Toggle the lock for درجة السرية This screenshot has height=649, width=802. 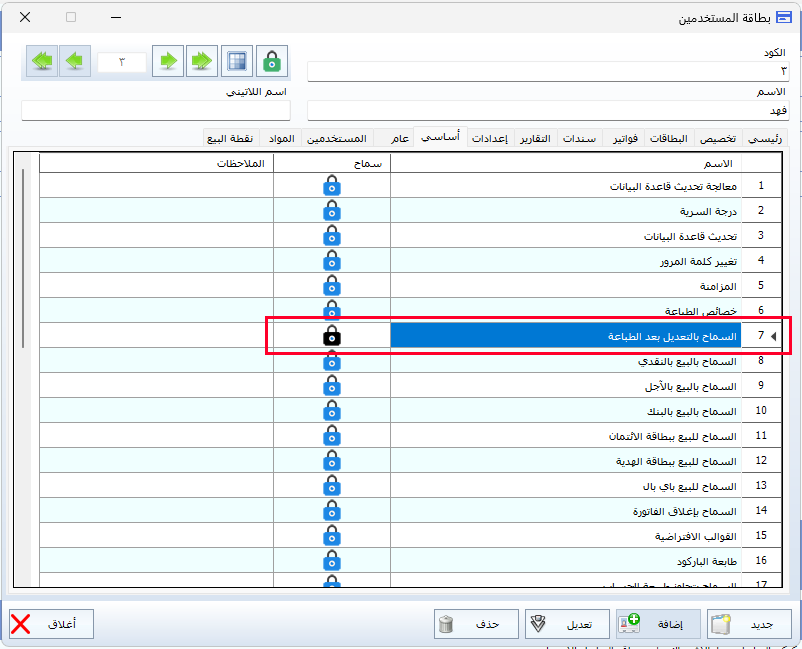(x=332, y=211)
